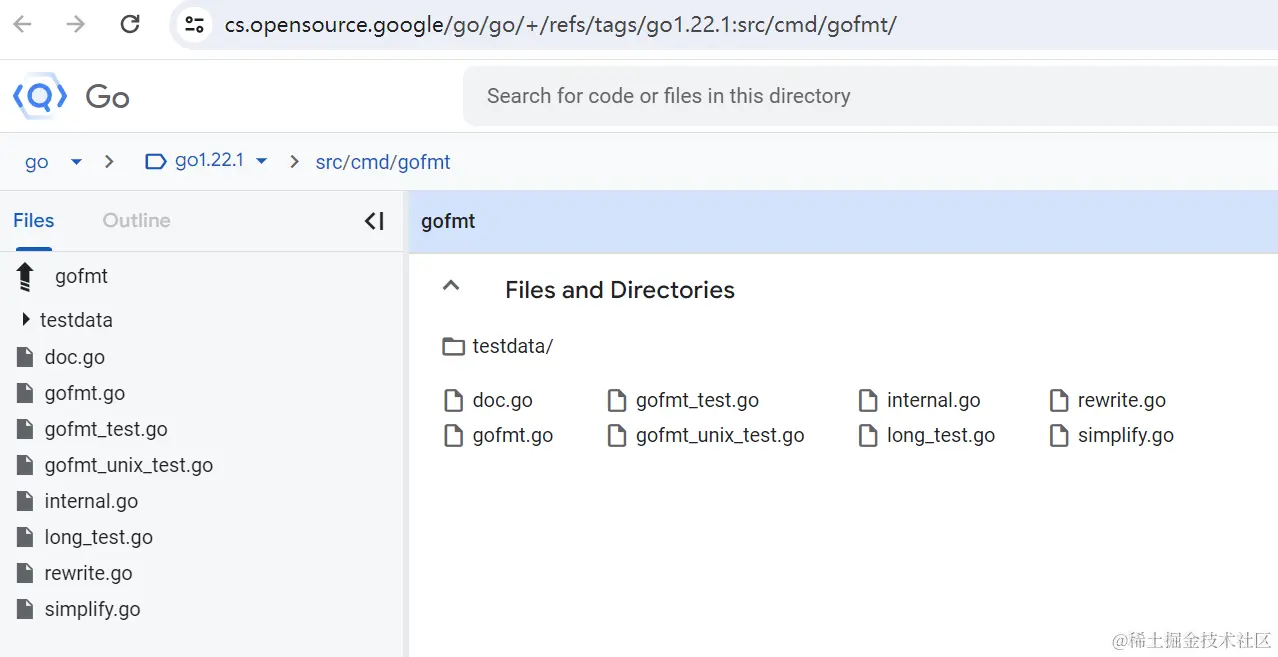Select the Files tab
The image size is (1278, 657).
[34, 221]
